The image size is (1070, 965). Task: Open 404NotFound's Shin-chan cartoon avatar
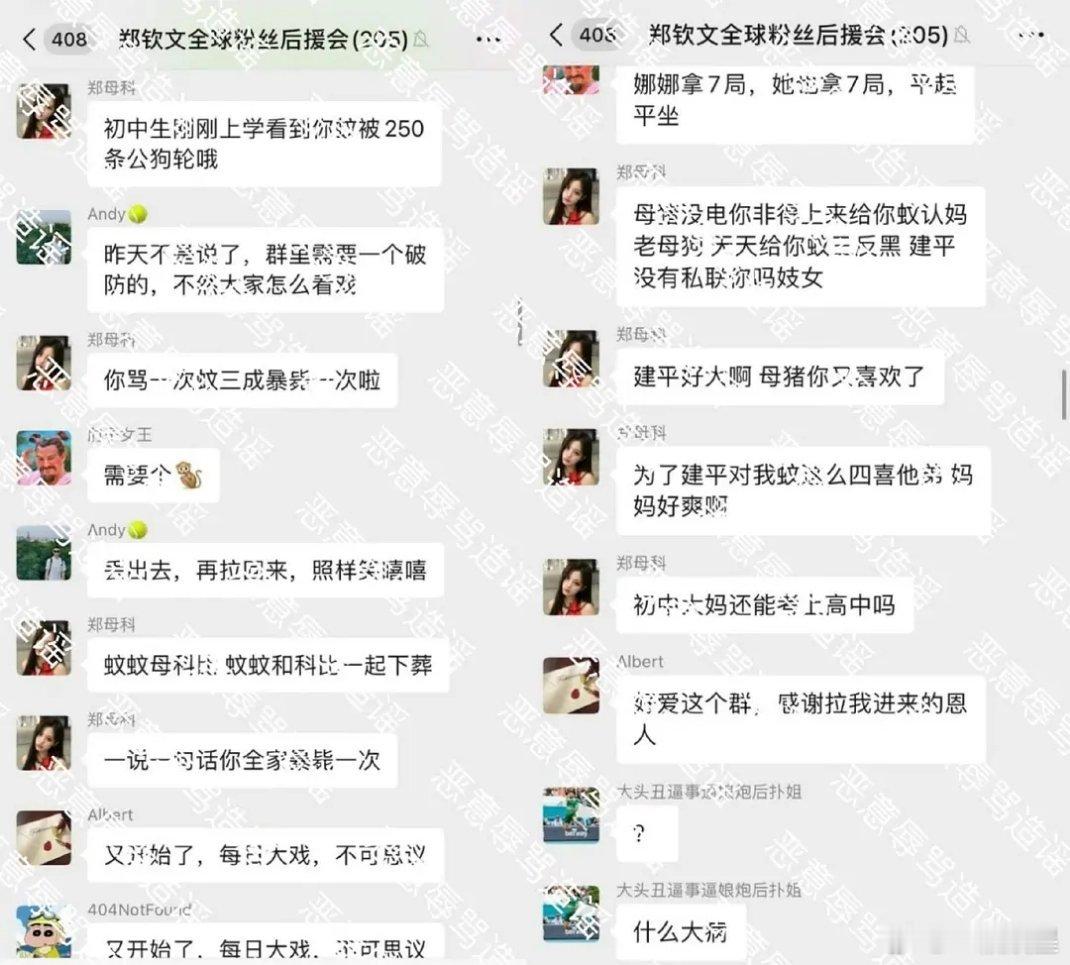tap(44, 932)
